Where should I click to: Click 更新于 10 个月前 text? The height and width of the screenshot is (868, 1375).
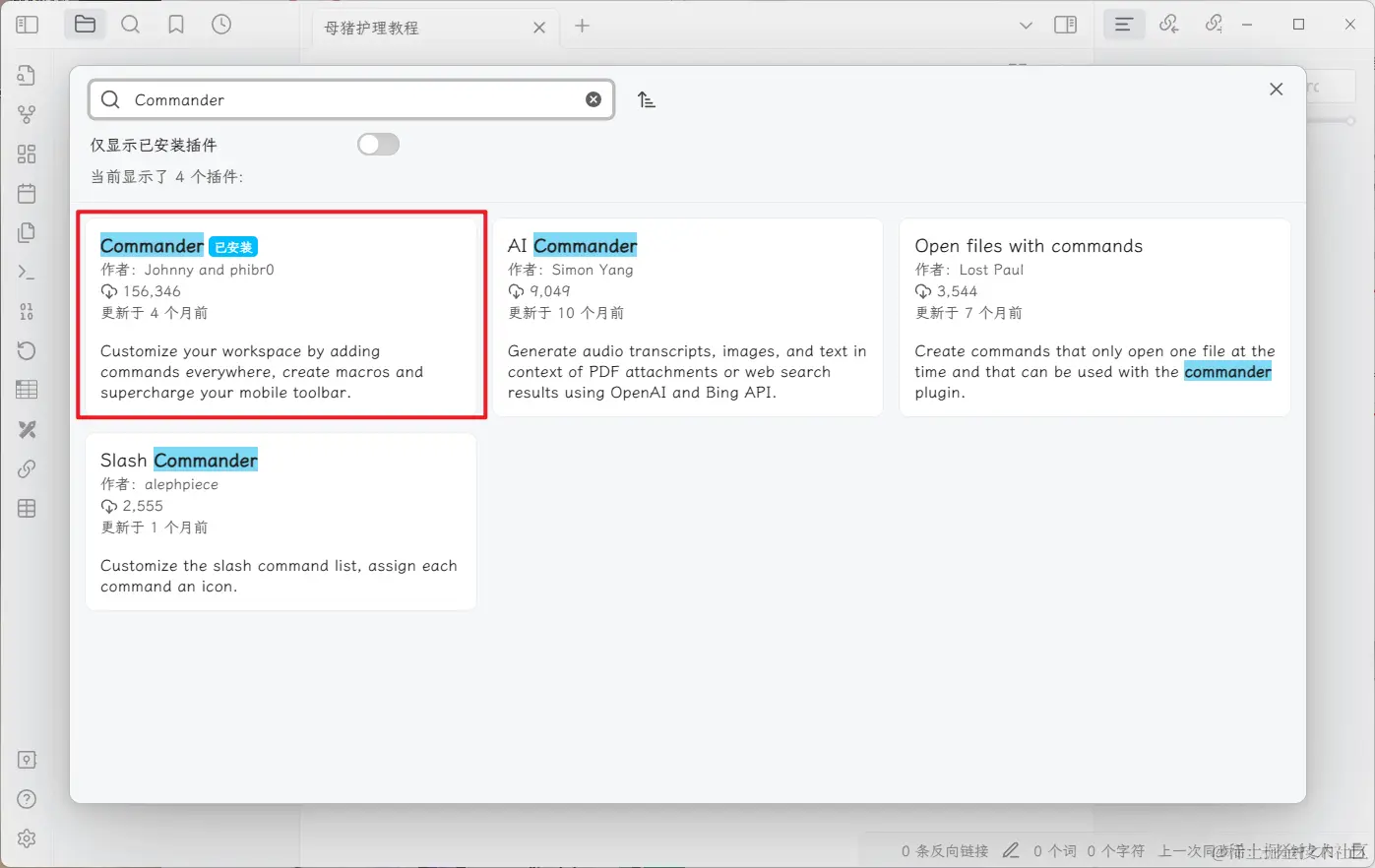566,313
